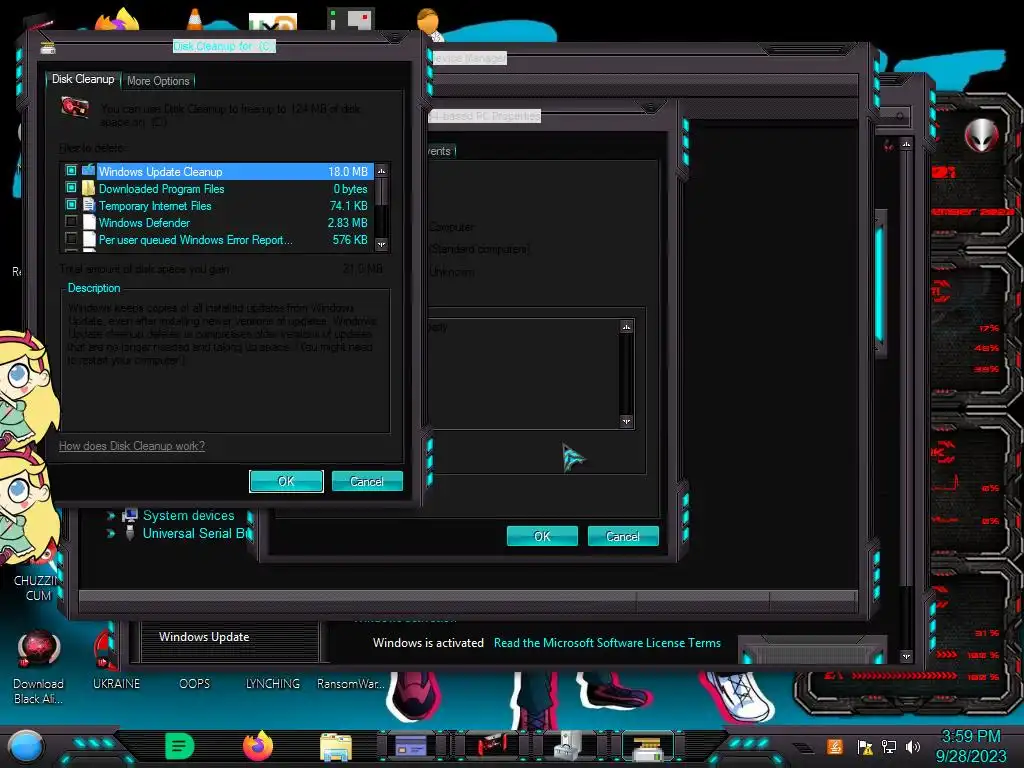Screen dimensions: 1024x768
Task: Open the How does Disk Cleanup work link
Action: 132,446
